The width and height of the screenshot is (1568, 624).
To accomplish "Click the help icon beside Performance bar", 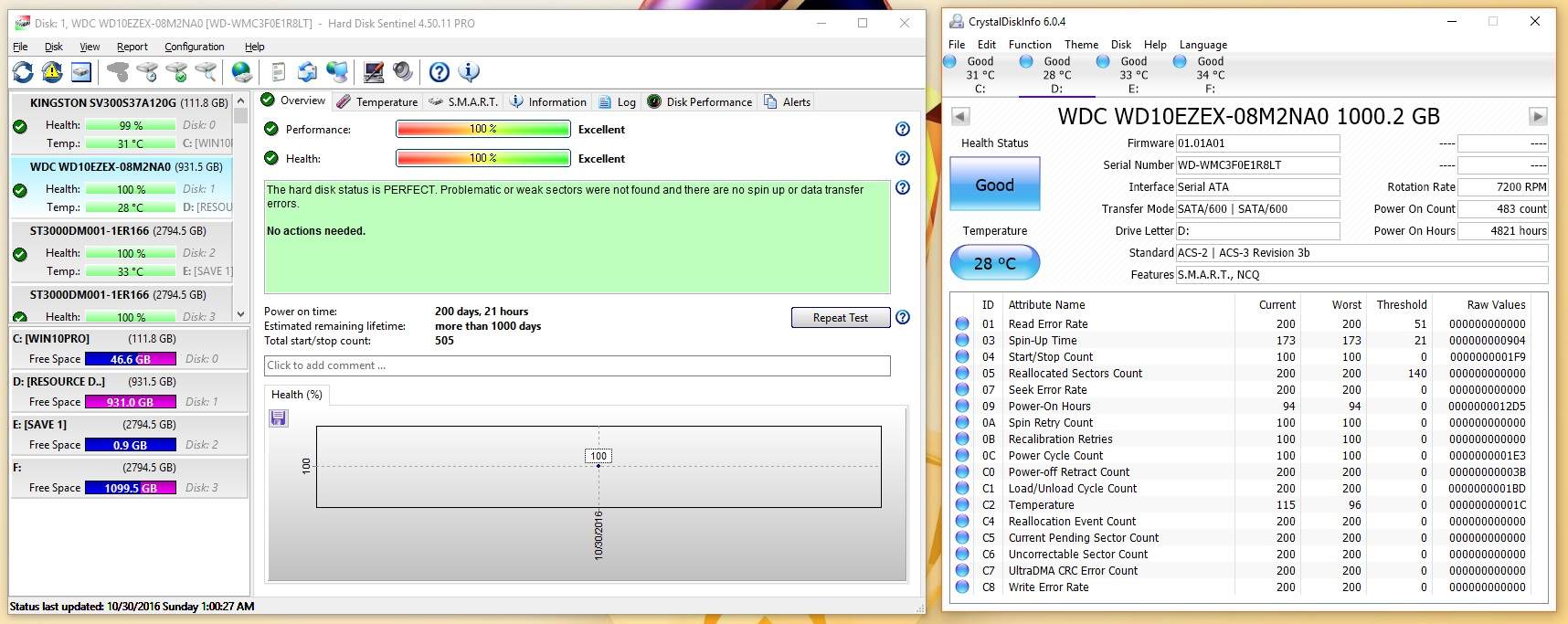I will 903,129.
